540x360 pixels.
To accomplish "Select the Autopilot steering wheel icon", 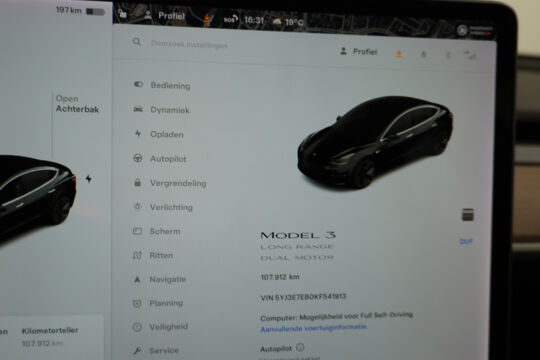I will pyautogui.click(x=138, y=158).
